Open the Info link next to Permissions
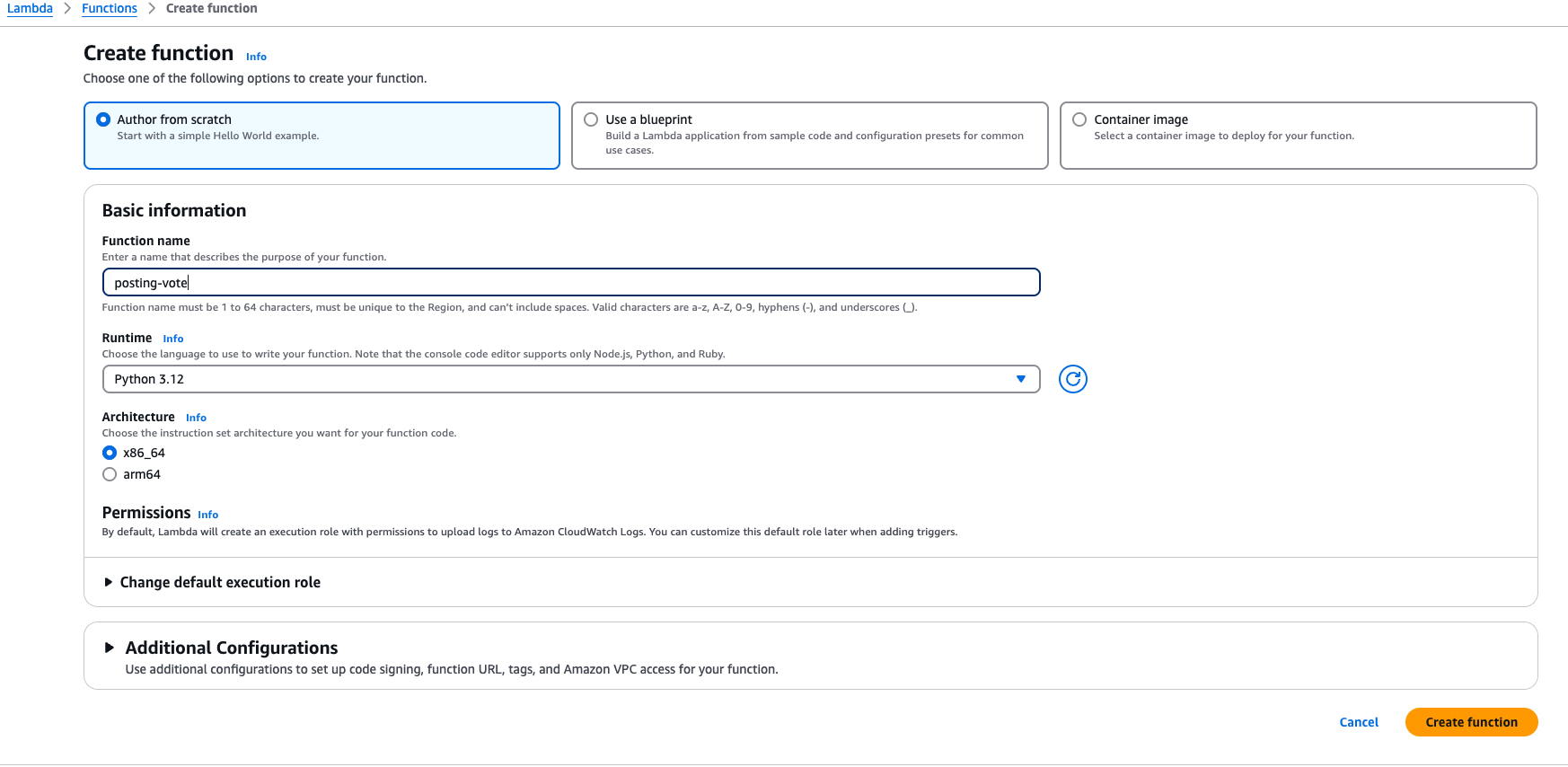 [207, 515]
